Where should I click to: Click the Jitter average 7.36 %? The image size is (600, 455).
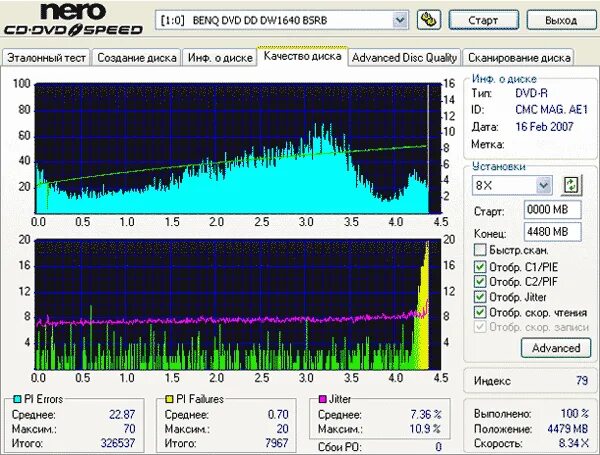426,414
